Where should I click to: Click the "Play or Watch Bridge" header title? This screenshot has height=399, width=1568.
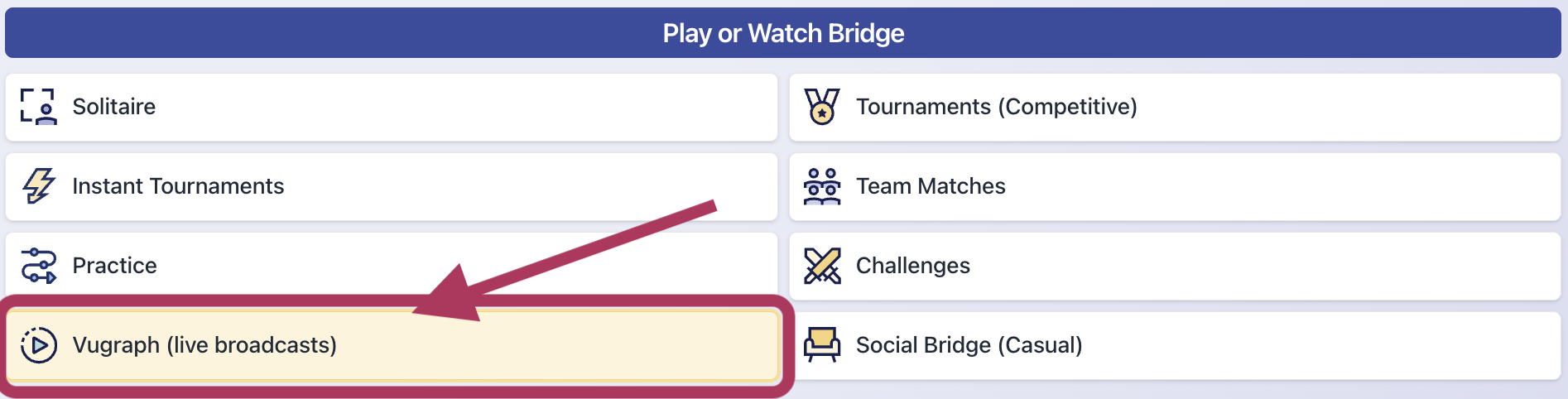point(783,33)
